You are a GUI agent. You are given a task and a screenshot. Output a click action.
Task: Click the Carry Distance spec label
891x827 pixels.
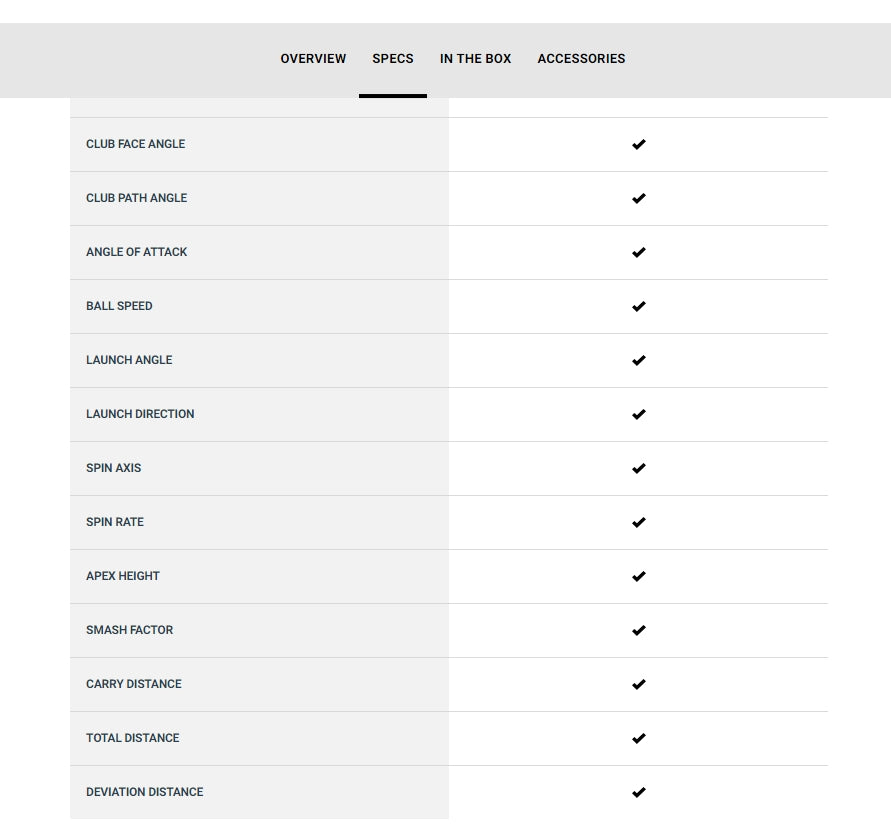(x=134, y=684)
